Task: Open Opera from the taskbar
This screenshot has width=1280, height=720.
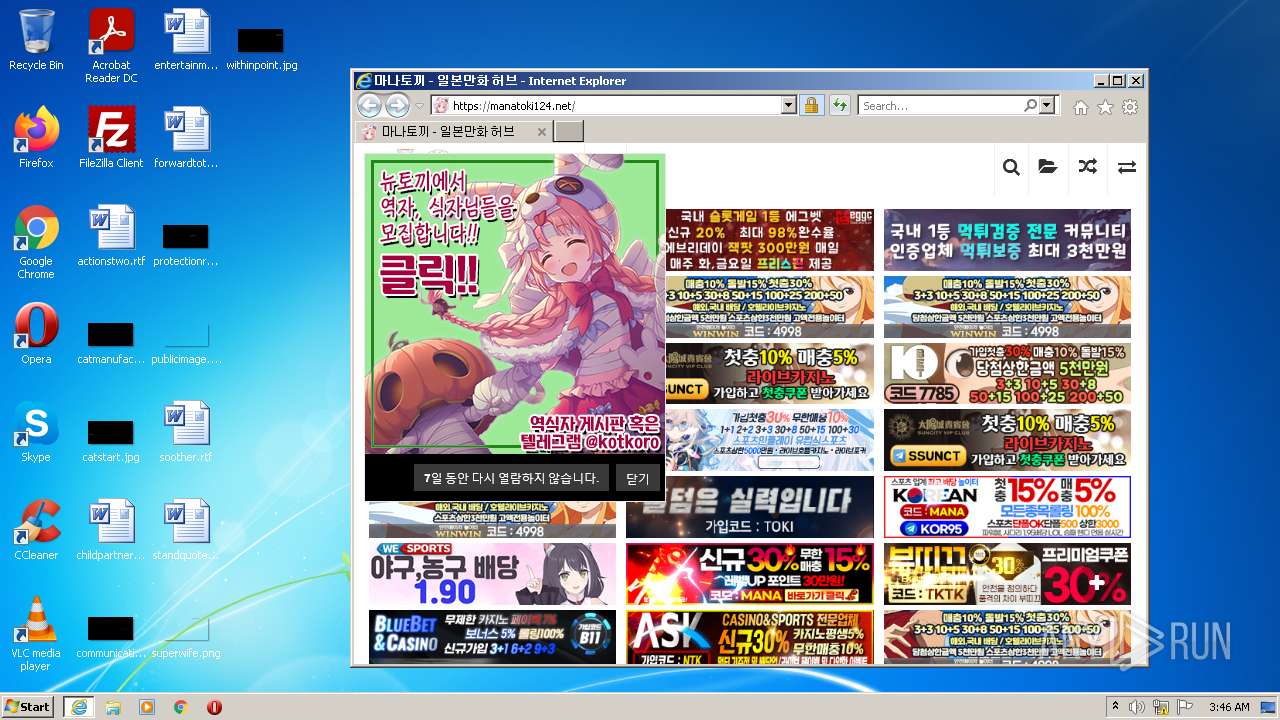Action: click(x=214, y=707)
